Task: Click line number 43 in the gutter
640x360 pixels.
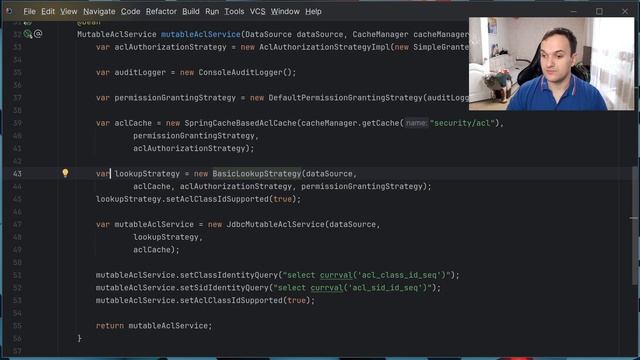Action: pos(17,173)
